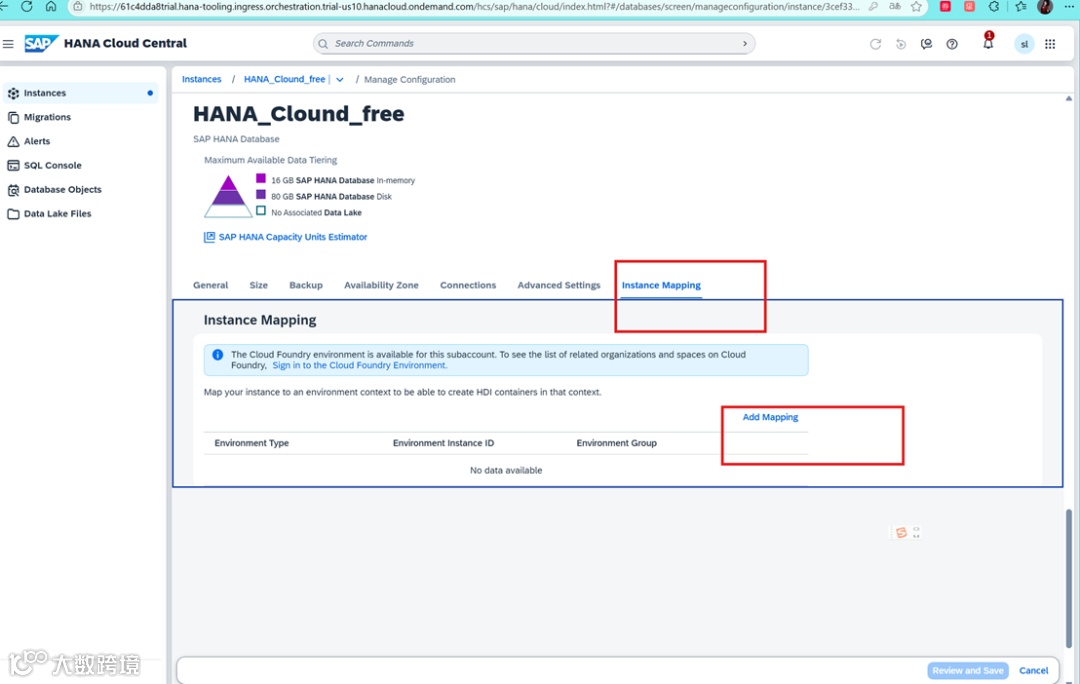Click the browser home icon

51,6
